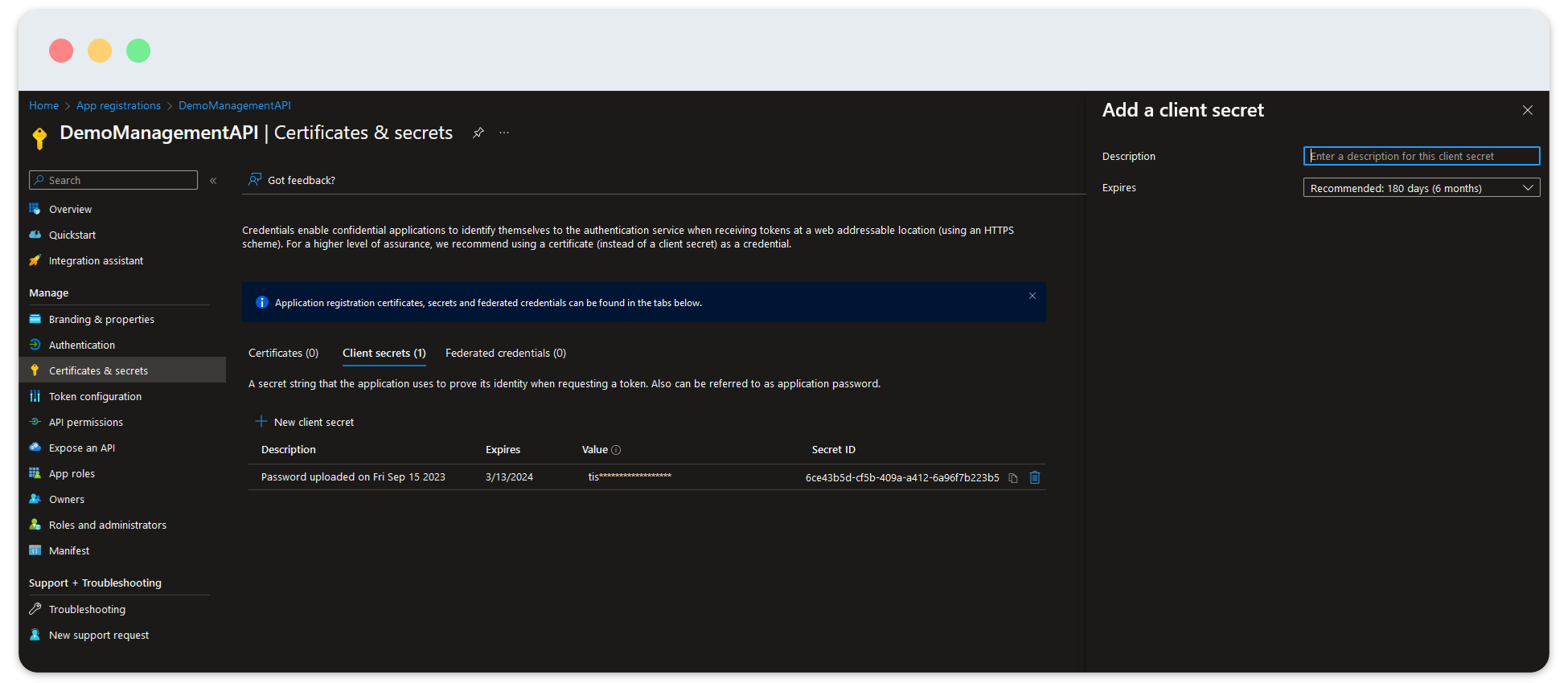Screen dimensions: 1568x683
Task: Open the more options ellipsis
Action: coord(504,133)
